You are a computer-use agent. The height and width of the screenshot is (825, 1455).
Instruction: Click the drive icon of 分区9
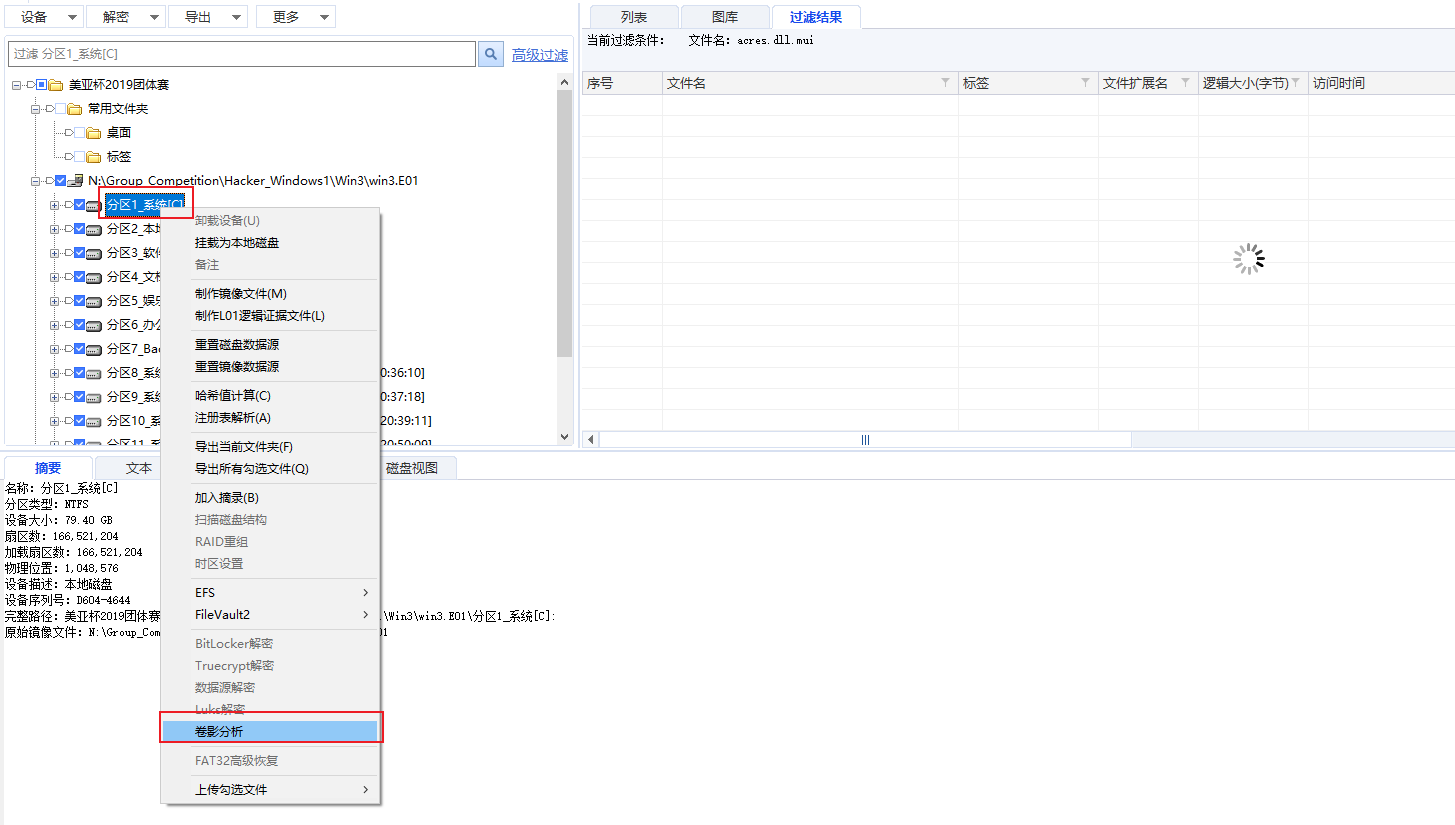click(94, 398)
